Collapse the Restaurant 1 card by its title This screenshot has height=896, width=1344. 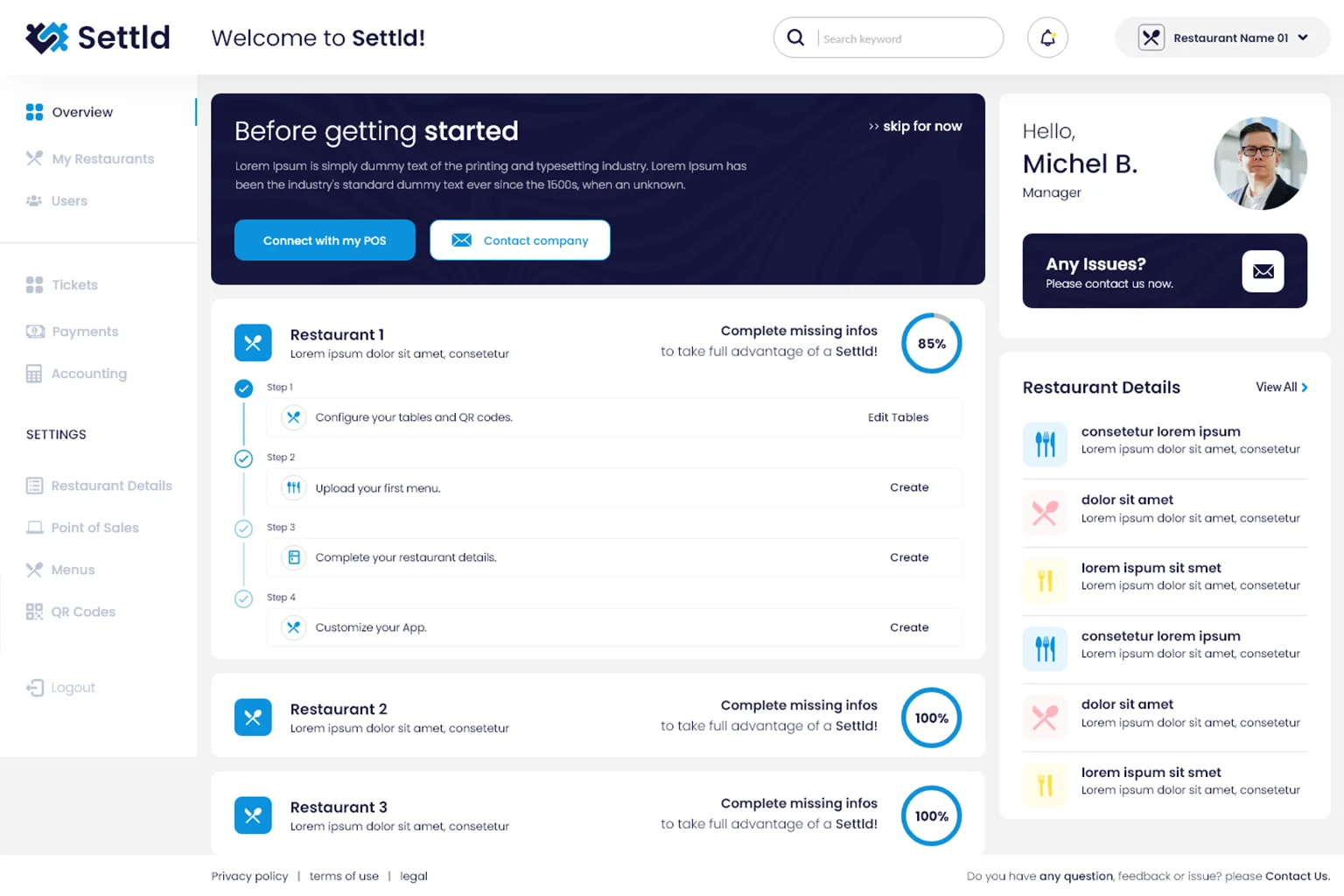click(337, 334)
